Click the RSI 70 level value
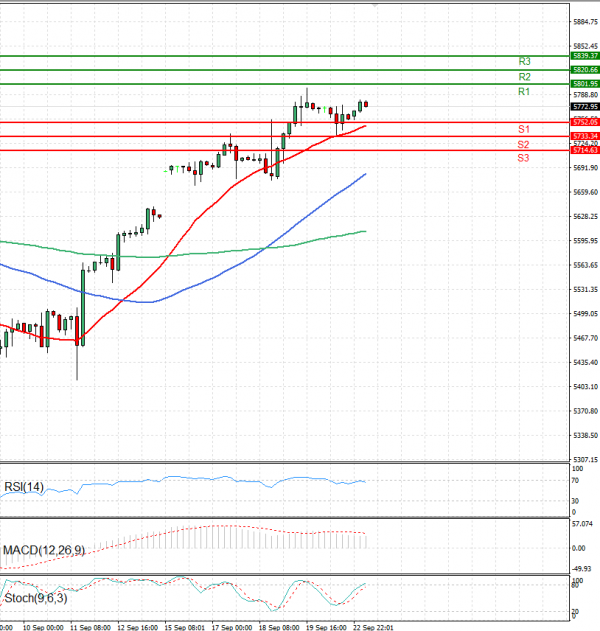The height and width of the screenshot is (631, 600). 575,480
